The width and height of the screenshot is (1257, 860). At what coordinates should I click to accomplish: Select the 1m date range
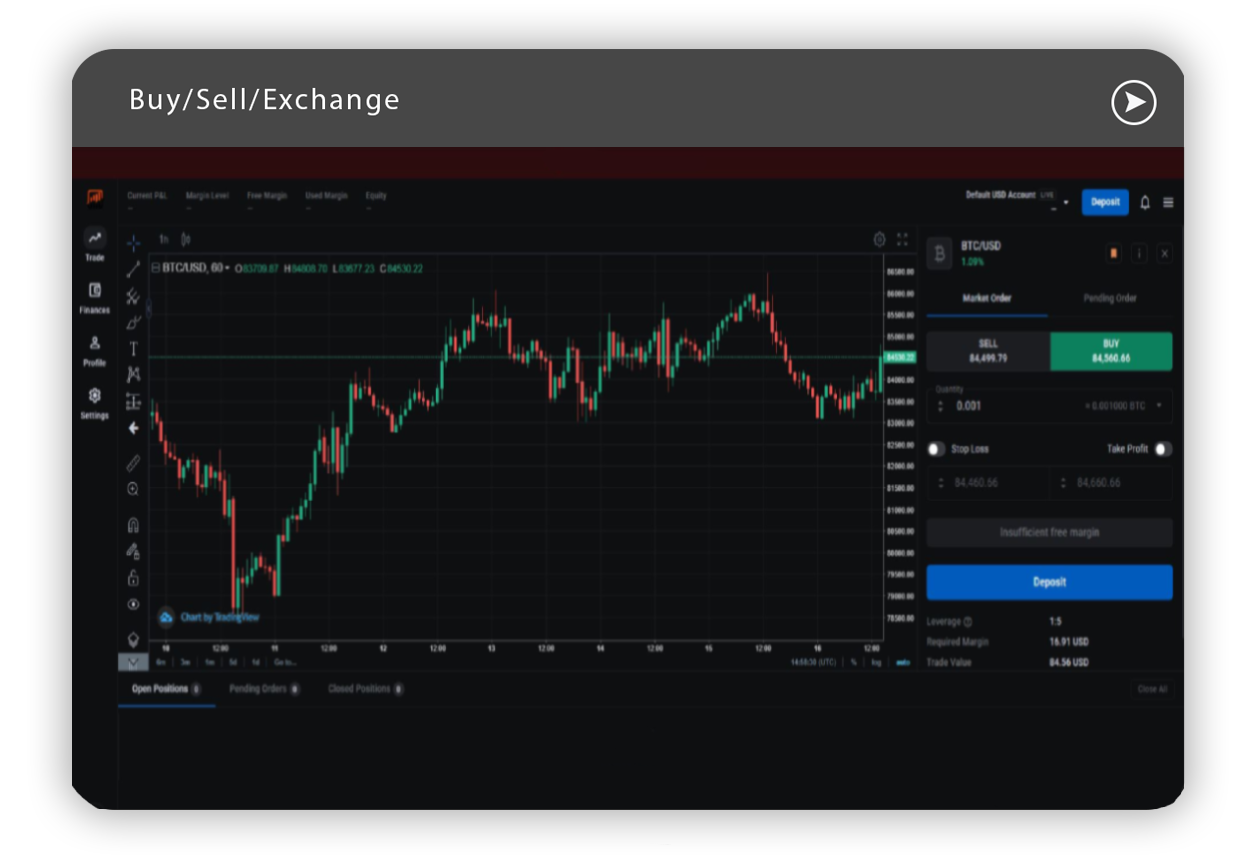click(x=209, y=662)
